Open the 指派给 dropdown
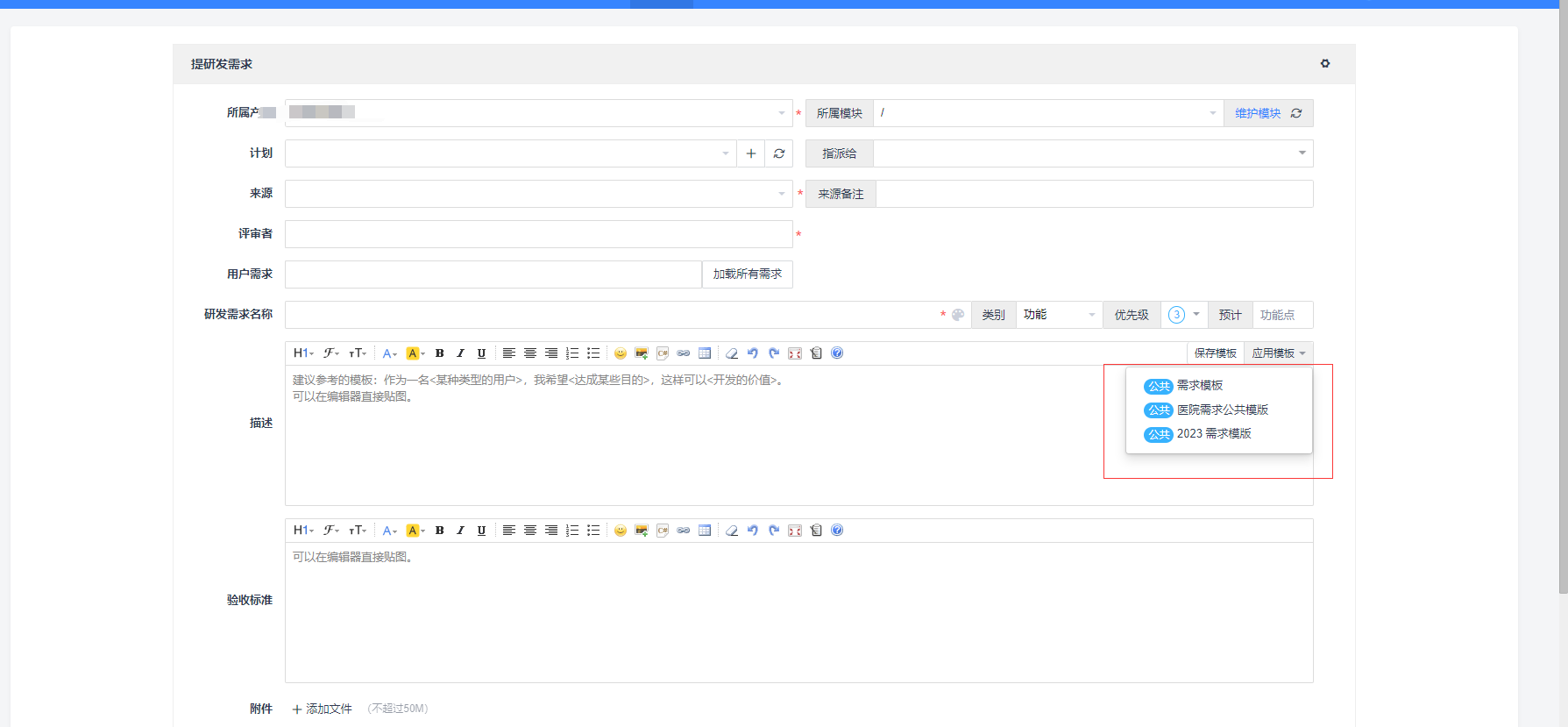Screen dimensions: 1568x727 pos(1094,153)
